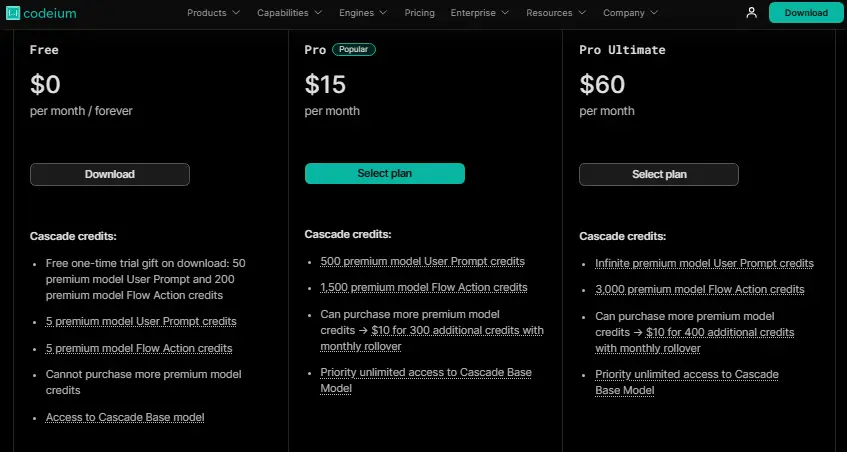The height and width of the screenshot is (452, 847).
Task: Go to the Pricing page
Action: pos(420,13)
